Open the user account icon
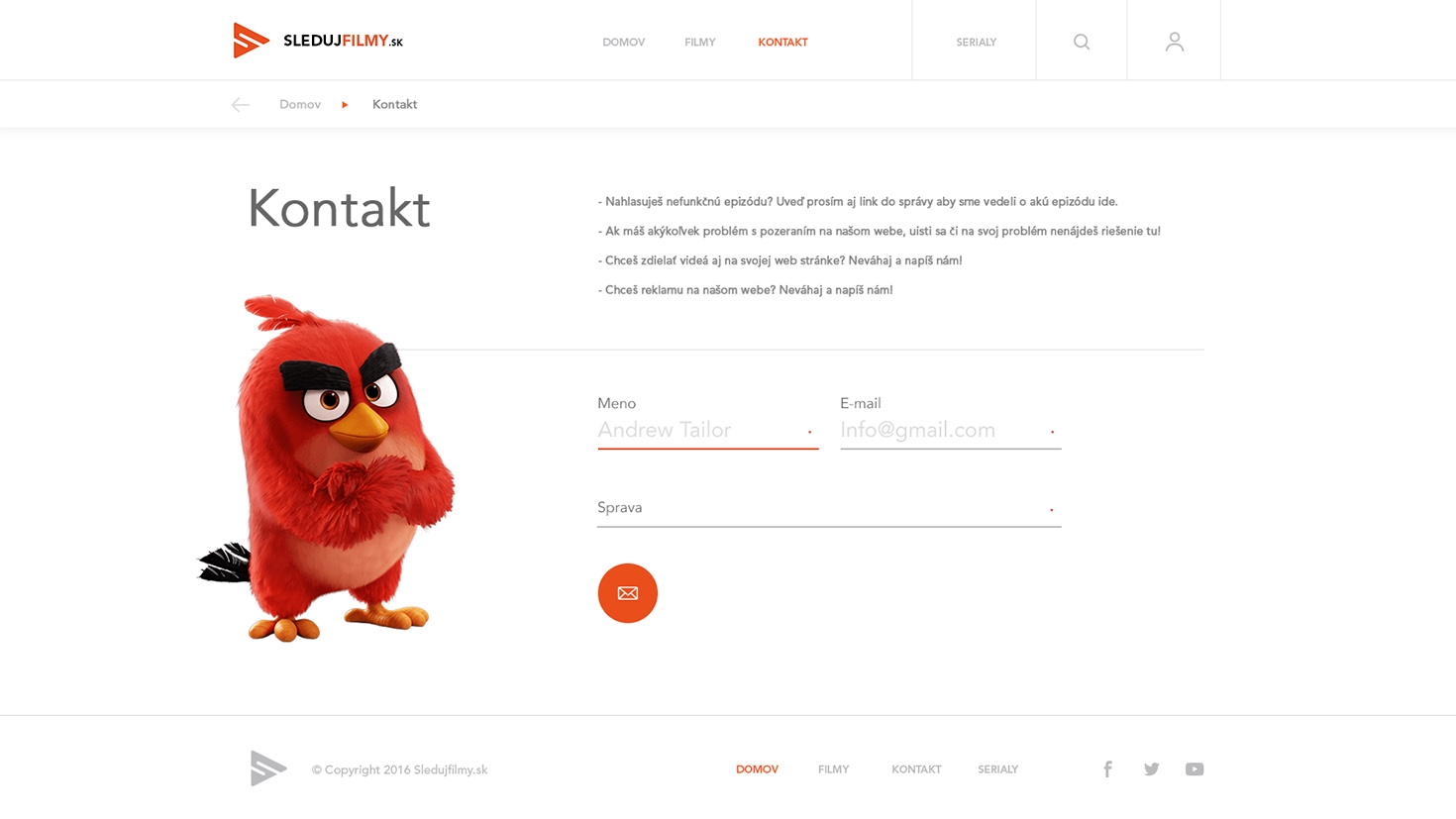The width and height of the screenshot is (1456, 819). click(1174, 42)
